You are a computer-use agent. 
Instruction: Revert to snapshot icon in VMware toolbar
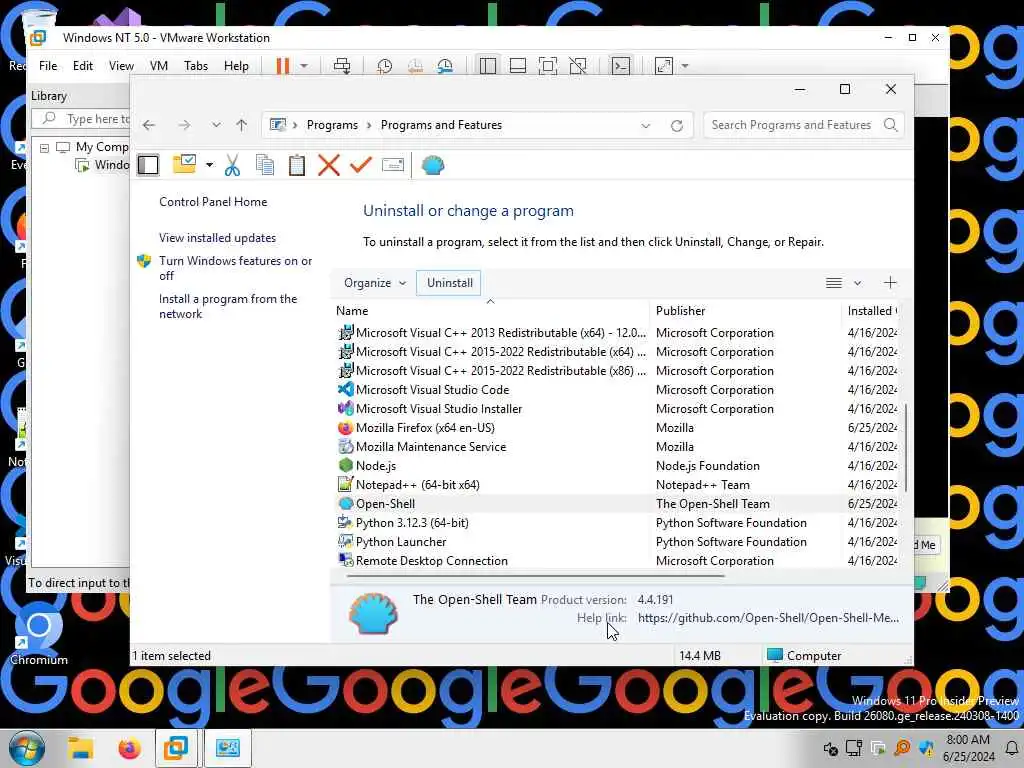(415, 66)
